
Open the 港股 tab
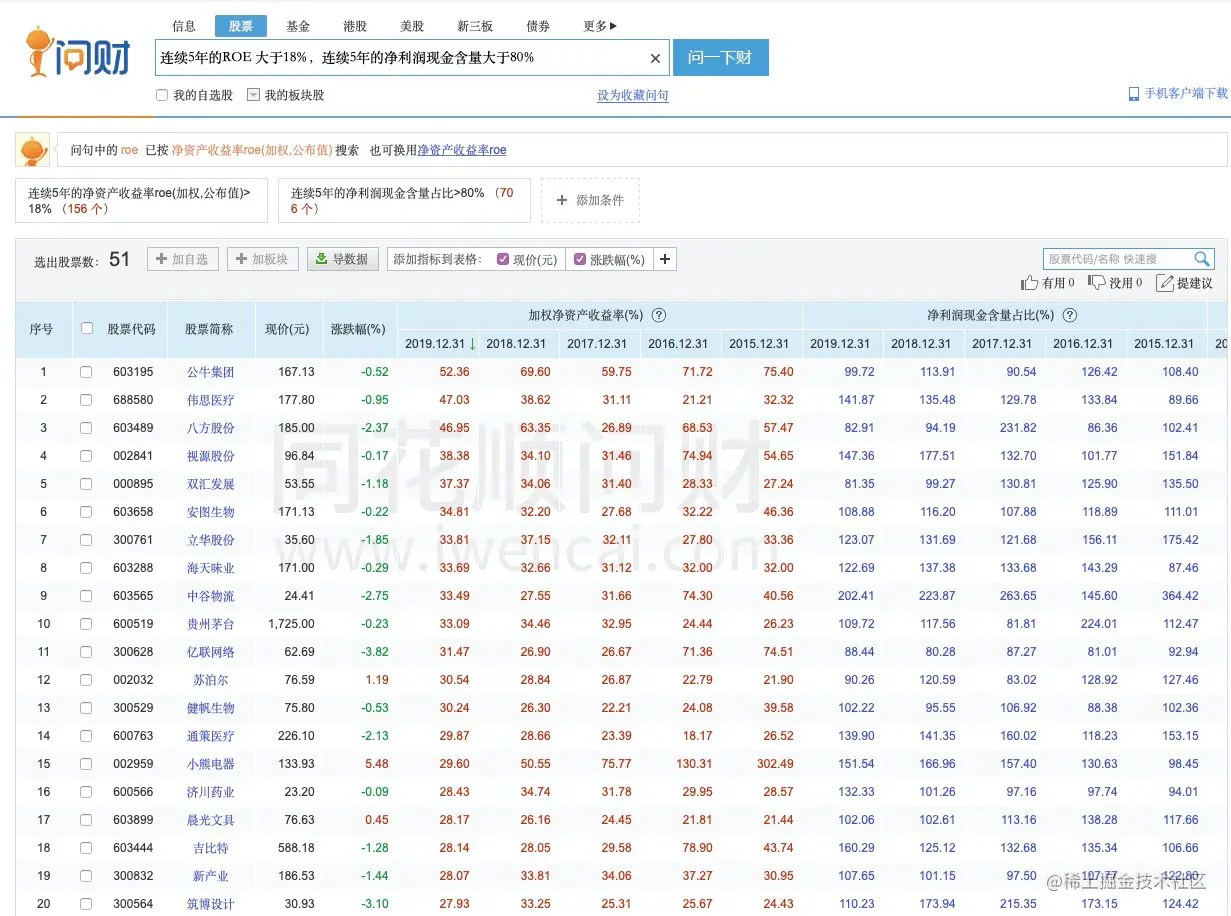[x=355, y=26]
